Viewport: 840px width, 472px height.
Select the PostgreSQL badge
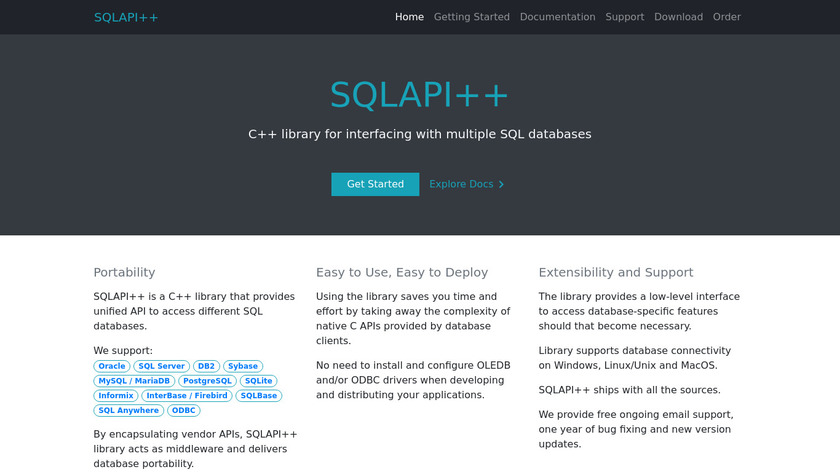(207, 381)
